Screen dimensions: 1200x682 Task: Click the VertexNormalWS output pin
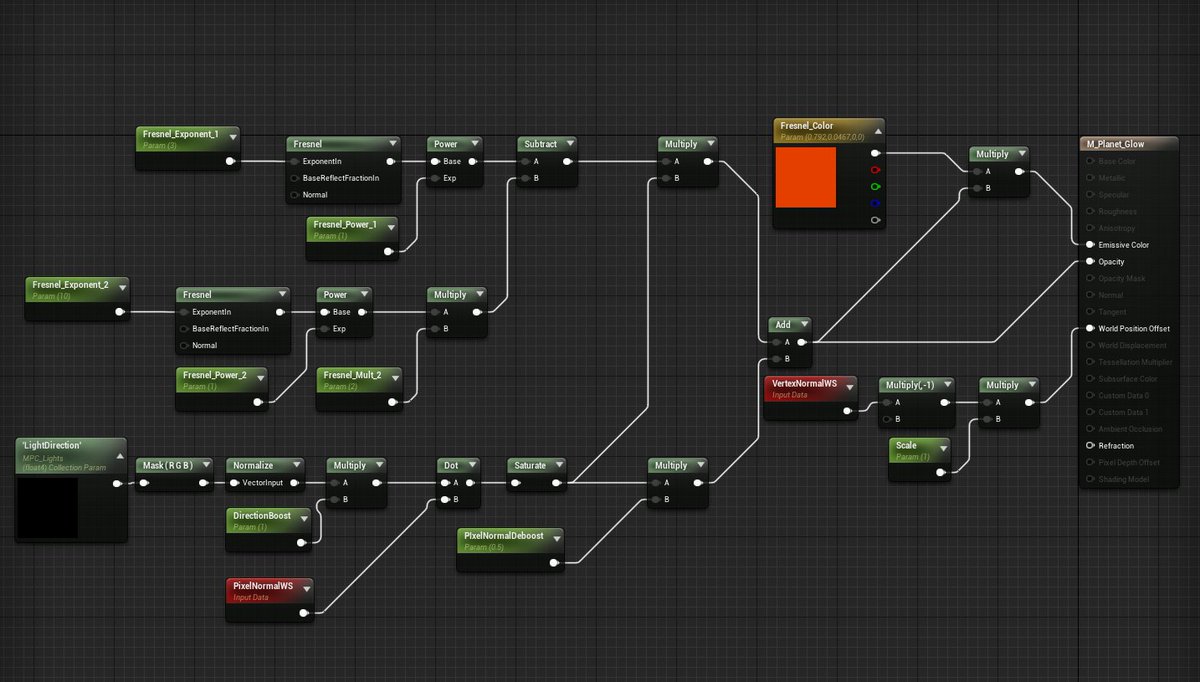(x=848, y=410)
